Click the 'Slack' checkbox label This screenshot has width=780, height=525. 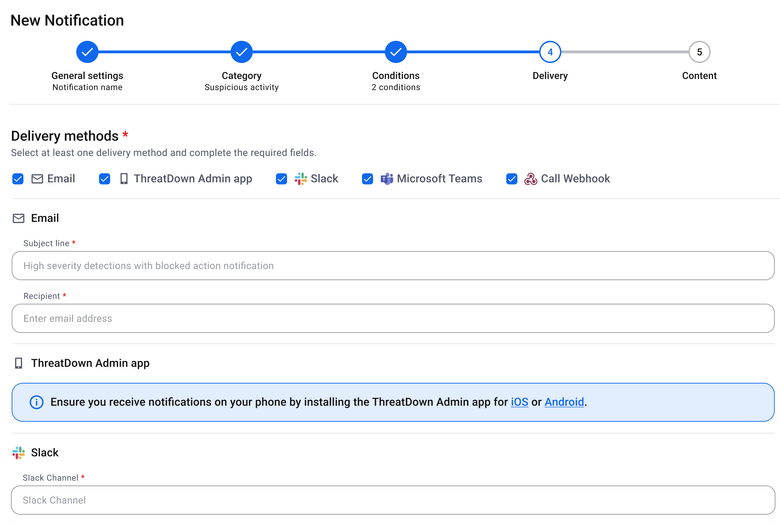pyautogui.click(x=324, y=179)
